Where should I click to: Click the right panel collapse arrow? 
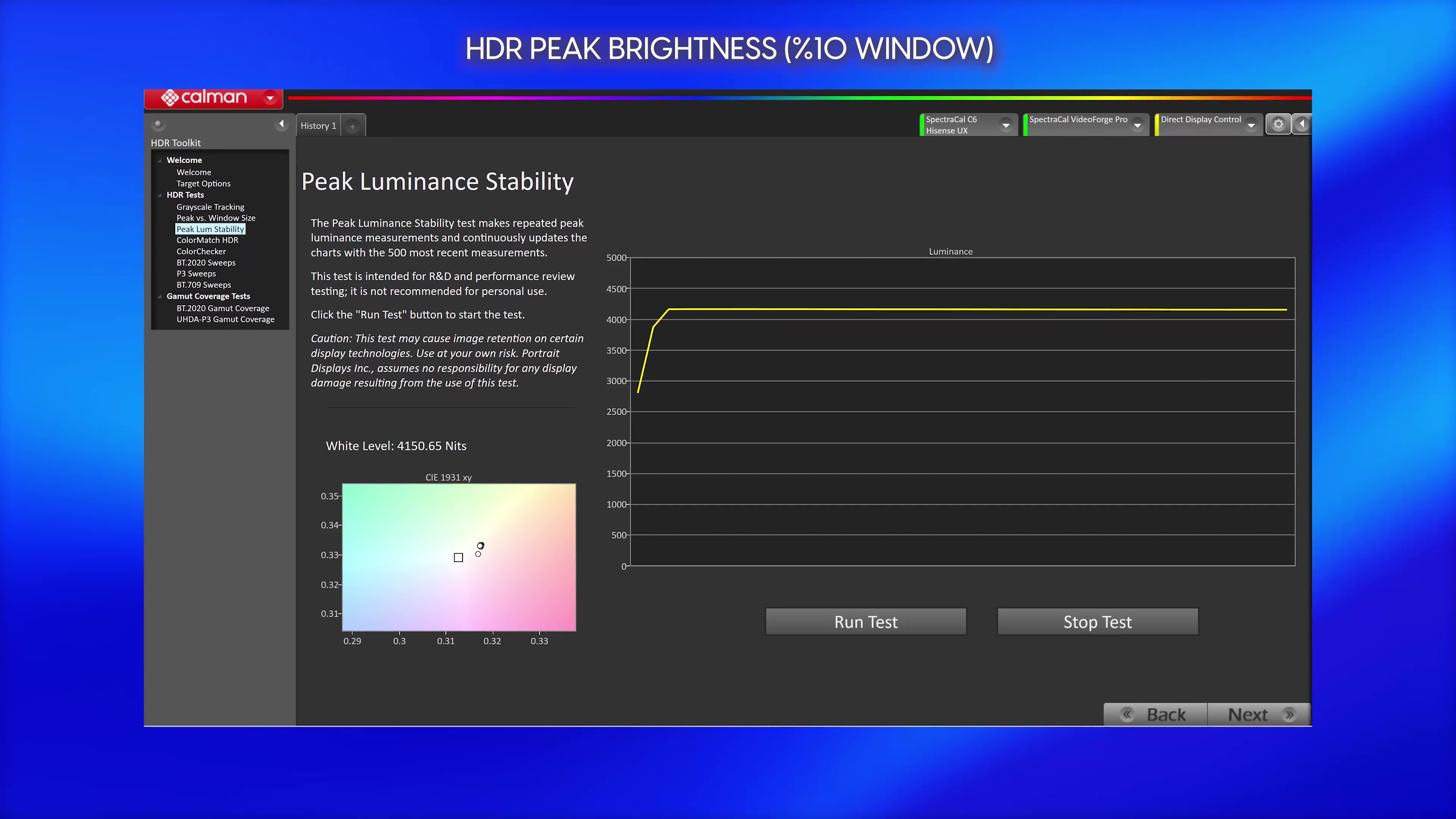click(x=1302, y=124)
